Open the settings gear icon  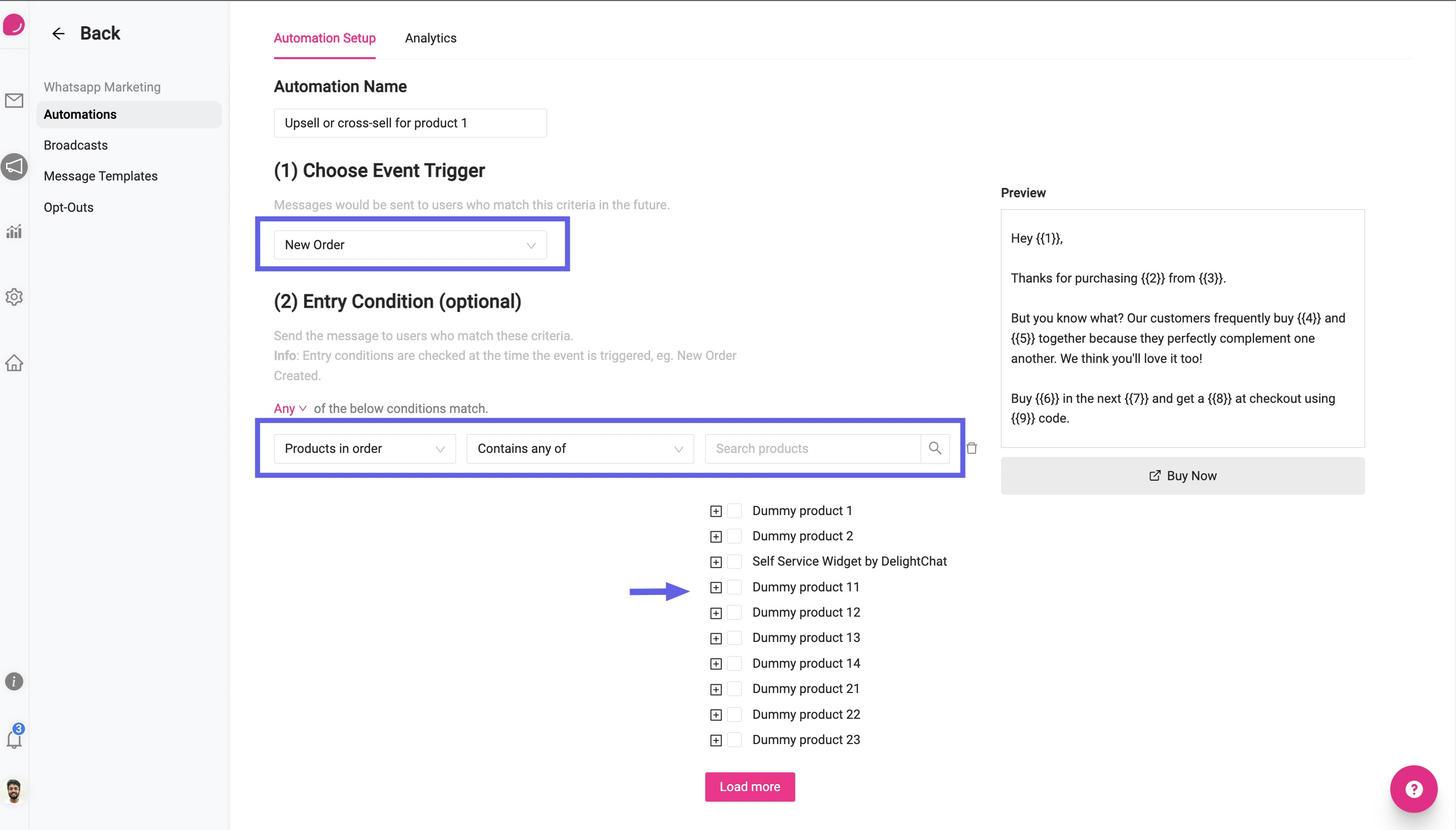[14, 296]
